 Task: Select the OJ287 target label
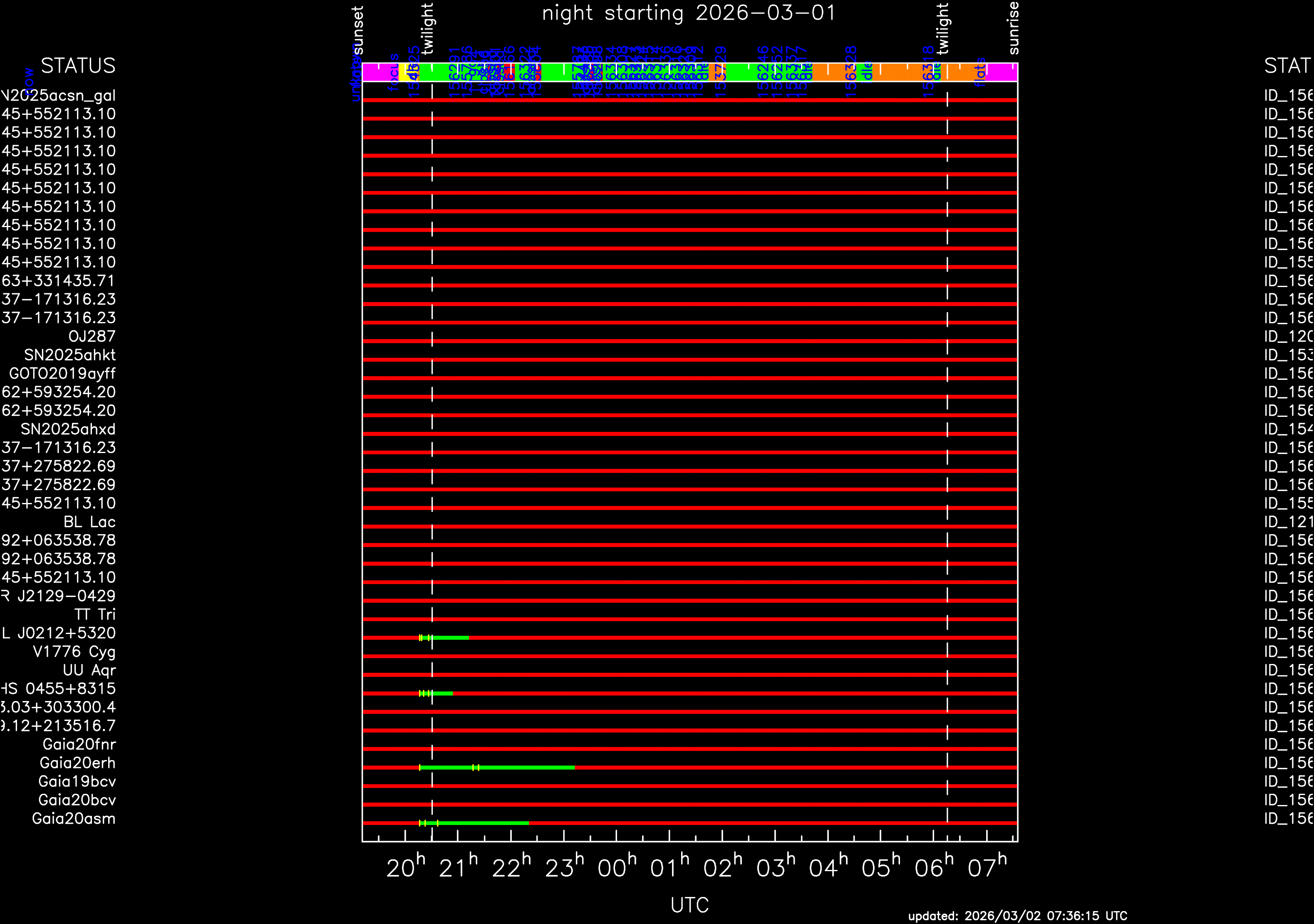pos(92,336)
